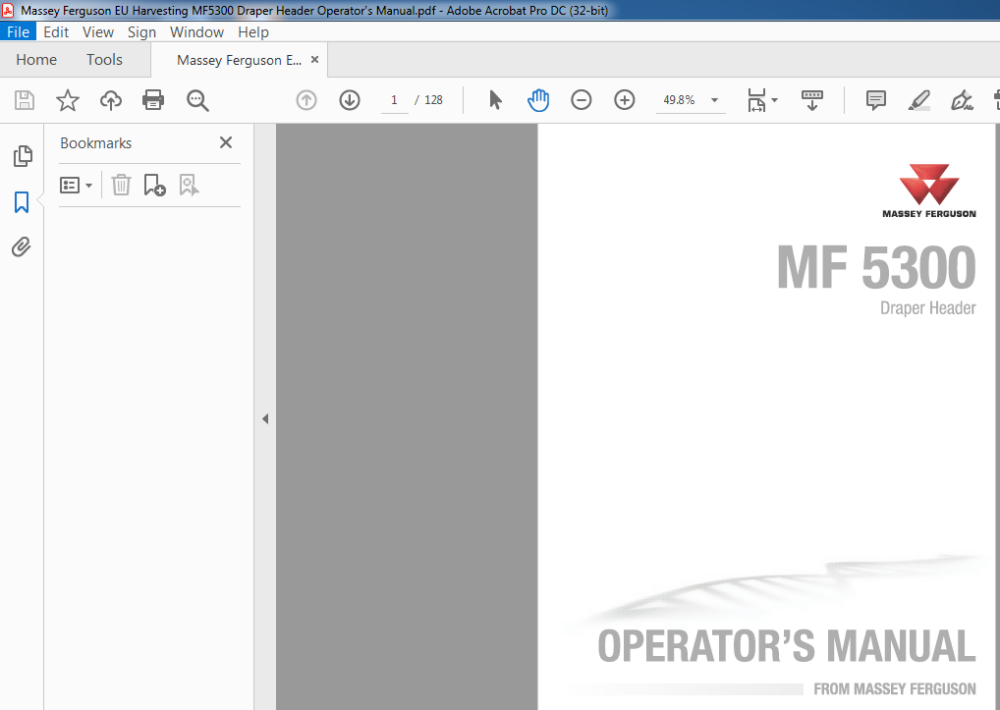The height and width of the screenshot is (710, 1000).
Task: Add a comment sticky note
Action: 876,100
